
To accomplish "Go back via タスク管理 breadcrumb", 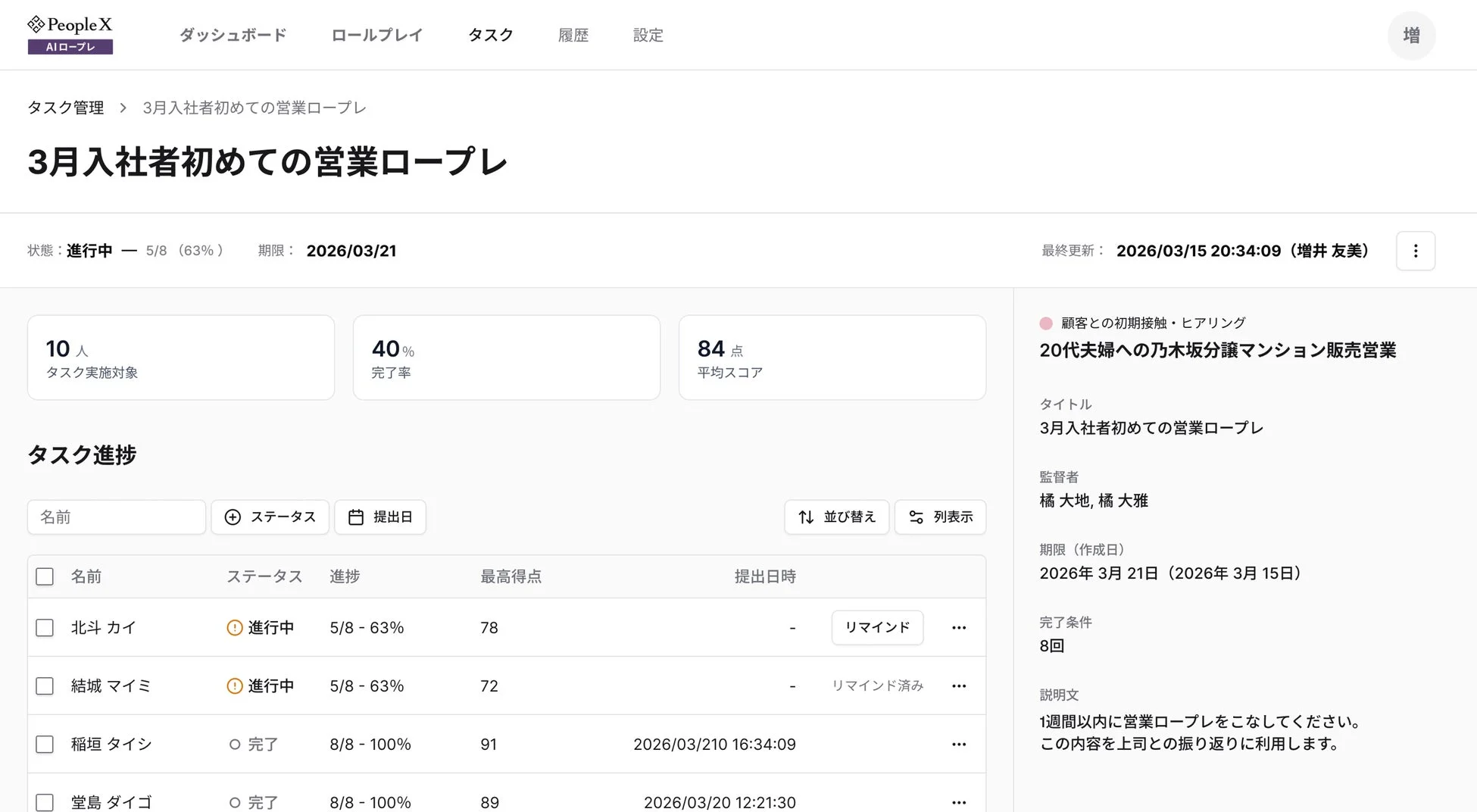I will [x=65, y=108].
